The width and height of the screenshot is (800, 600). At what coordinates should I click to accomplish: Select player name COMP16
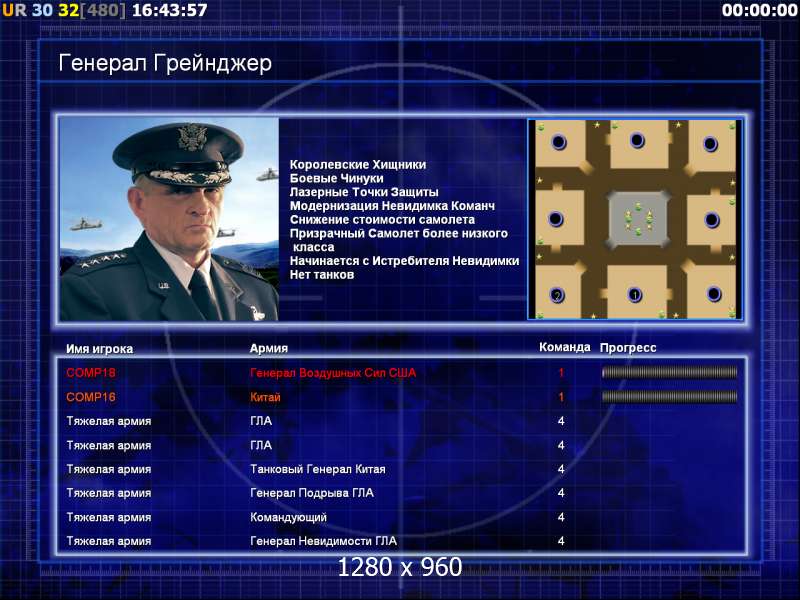pyautogui.click(x=91, y=396)
